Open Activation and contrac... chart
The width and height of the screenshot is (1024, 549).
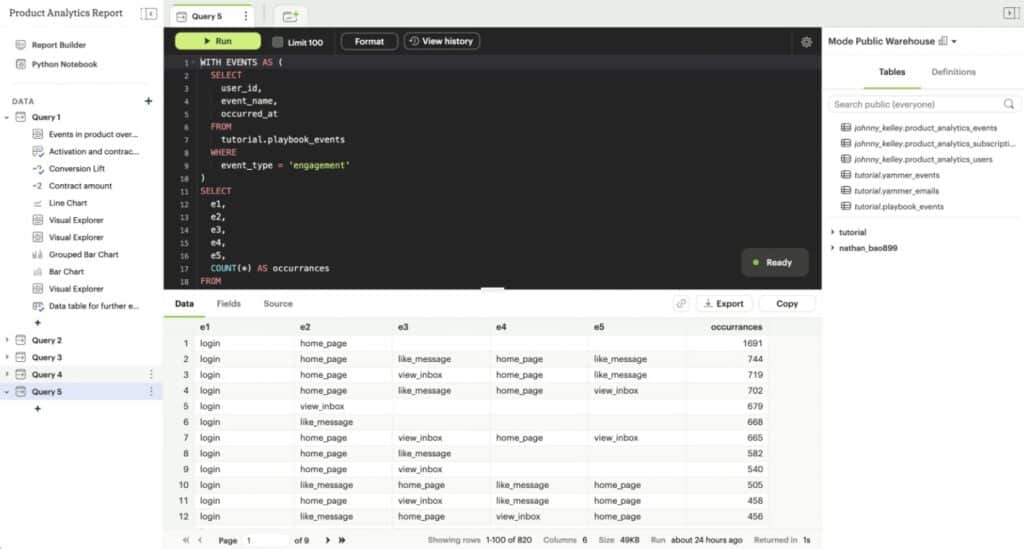[93, 151]
